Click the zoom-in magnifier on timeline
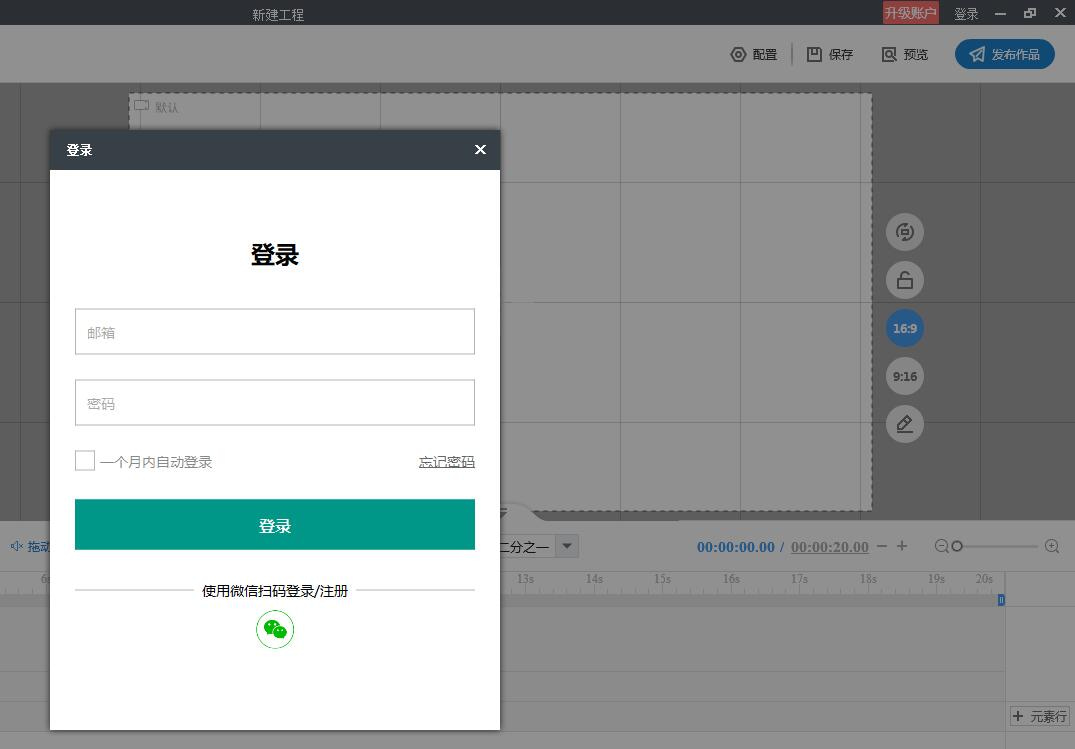 pyautogui.click(x=1052, y=547)
